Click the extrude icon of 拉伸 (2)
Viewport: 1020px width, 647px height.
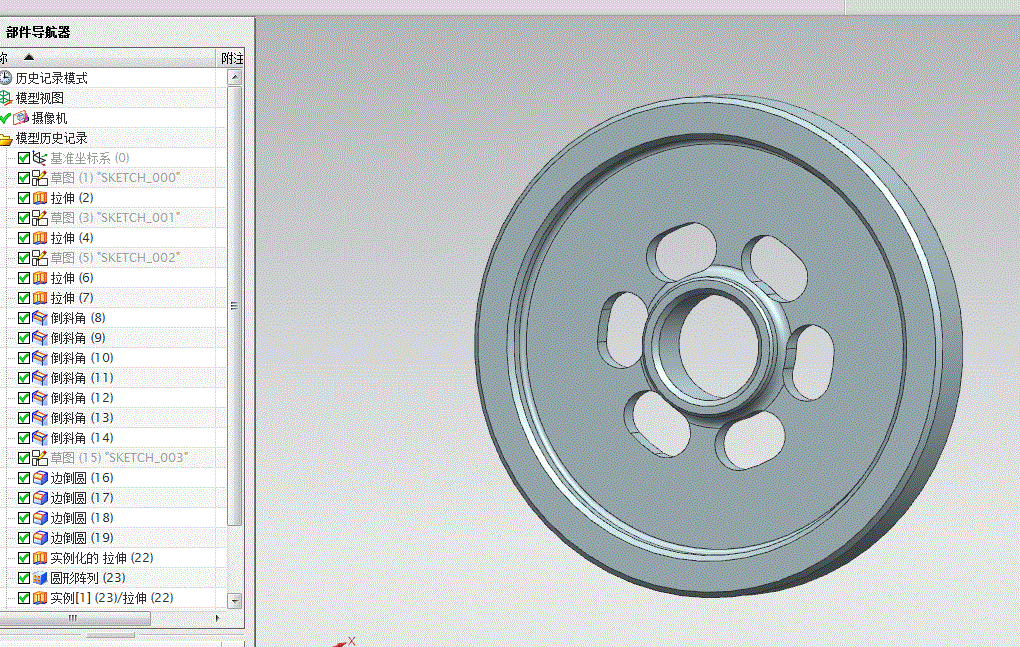[x=40, y=198]
